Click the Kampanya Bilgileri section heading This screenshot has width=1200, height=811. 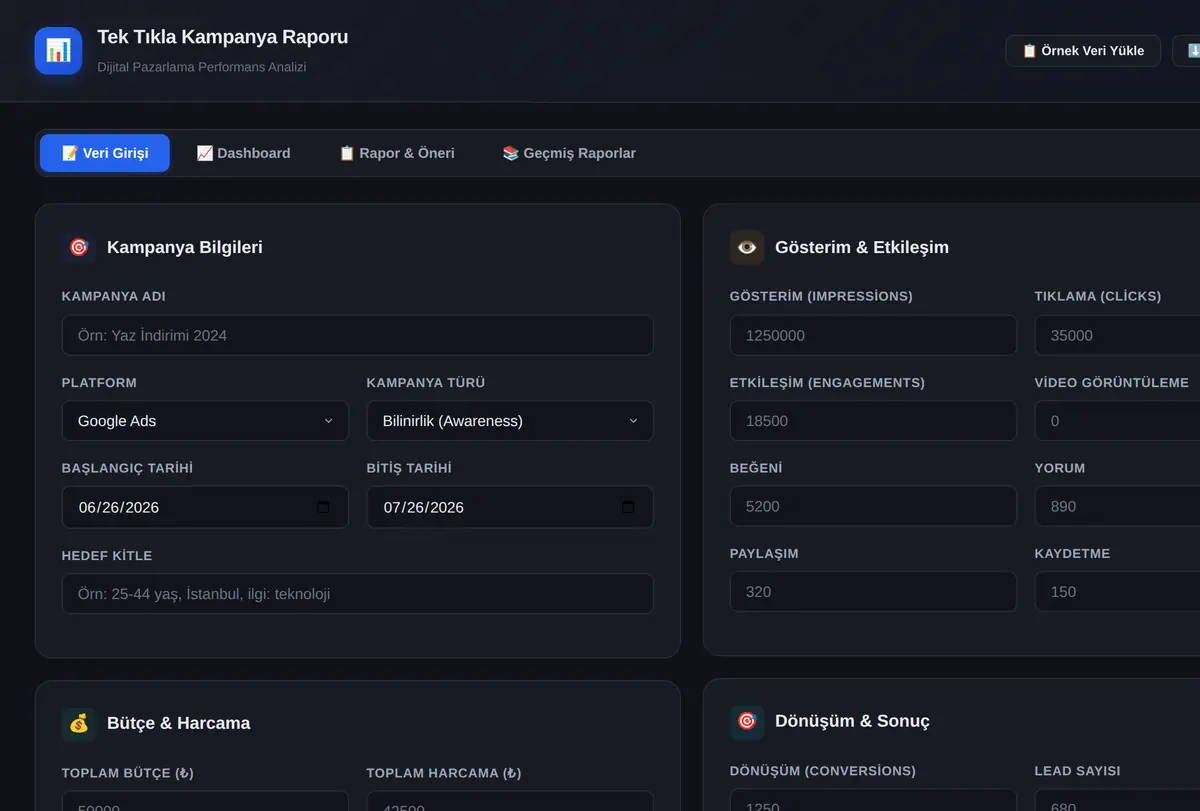pos(185,247)
